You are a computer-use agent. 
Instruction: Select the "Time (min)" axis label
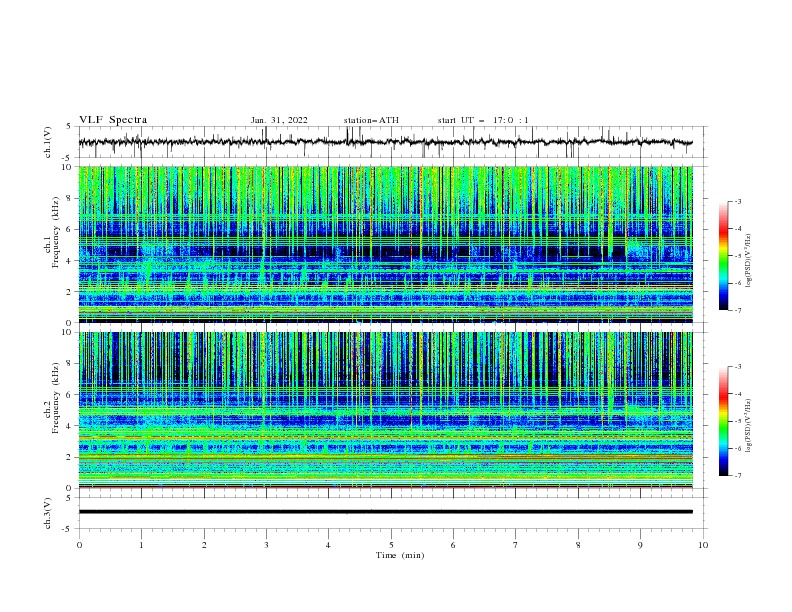click(400, 555)
